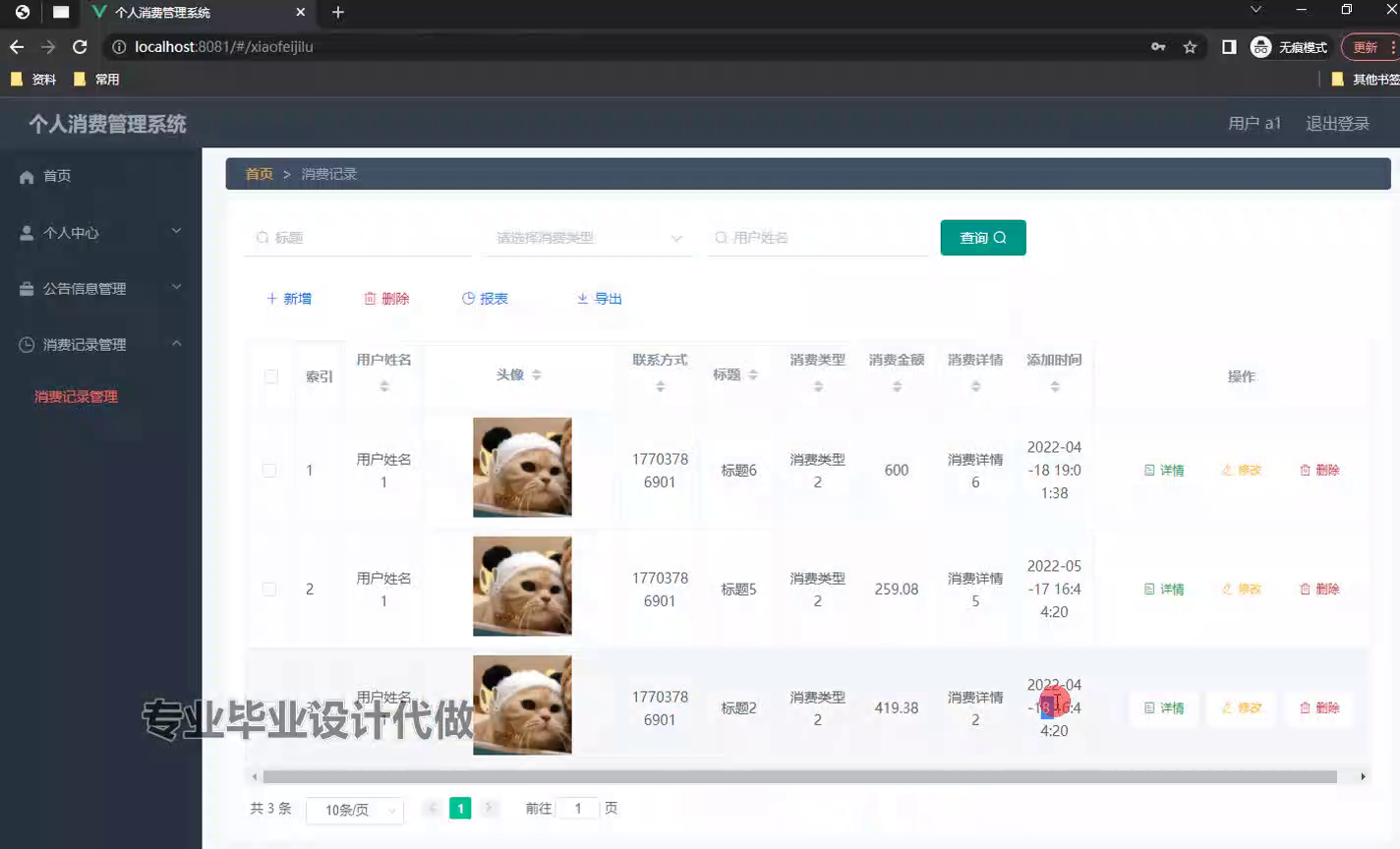Open the cat avatar thumbnail in row 2
The height and width of the screenshot is (849, 1400).
pos(522,587)
